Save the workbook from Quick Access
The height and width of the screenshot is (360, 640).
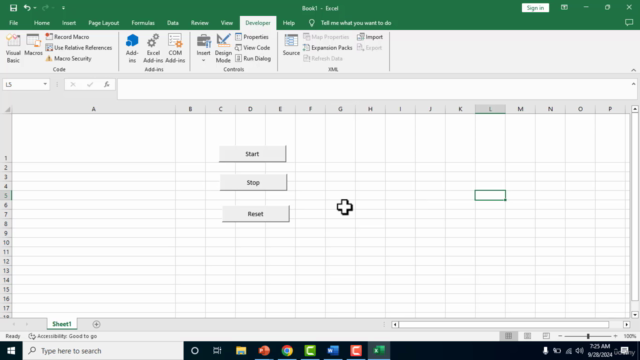[13, 8]
